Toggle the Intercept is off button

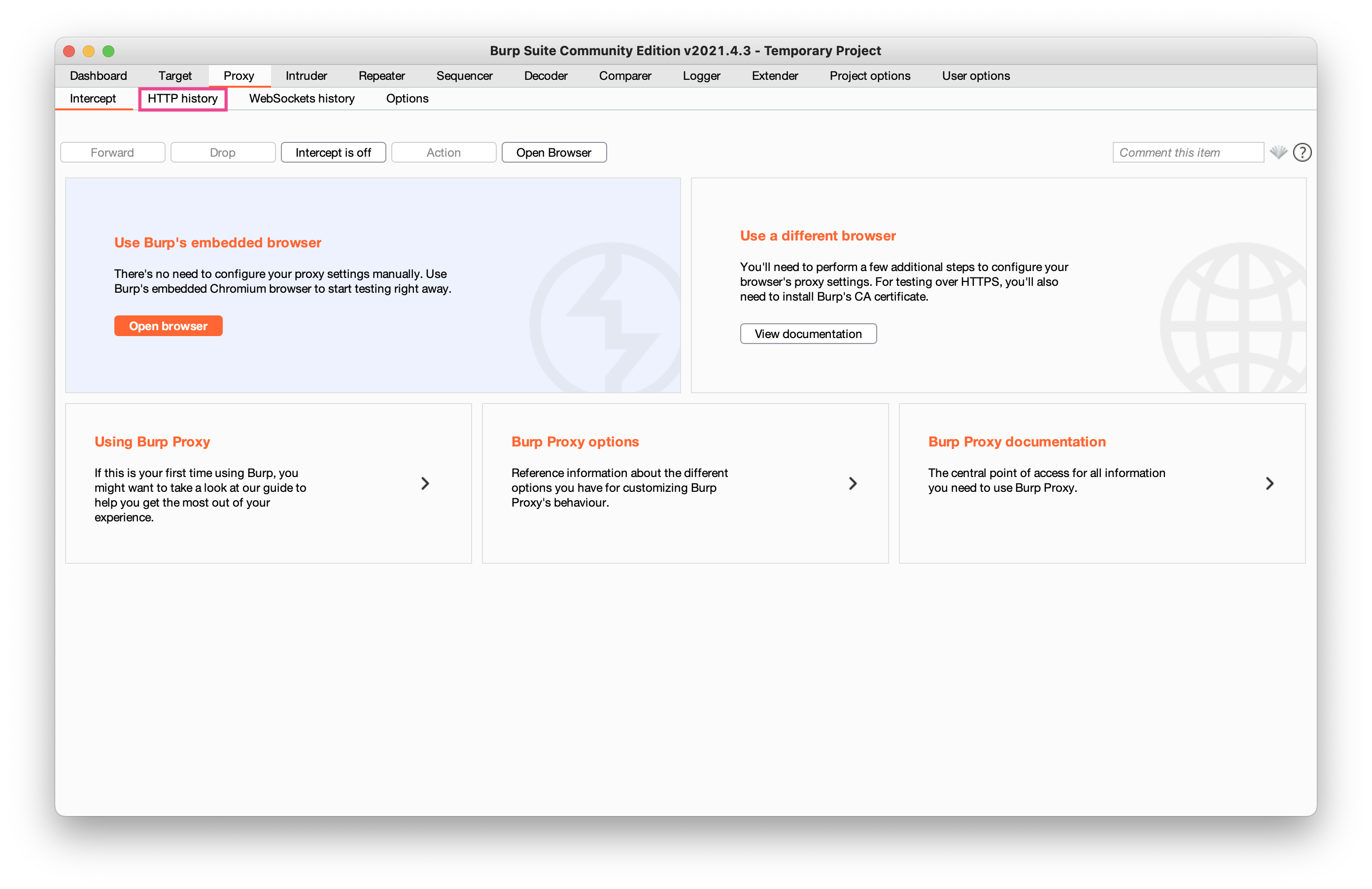333,152
